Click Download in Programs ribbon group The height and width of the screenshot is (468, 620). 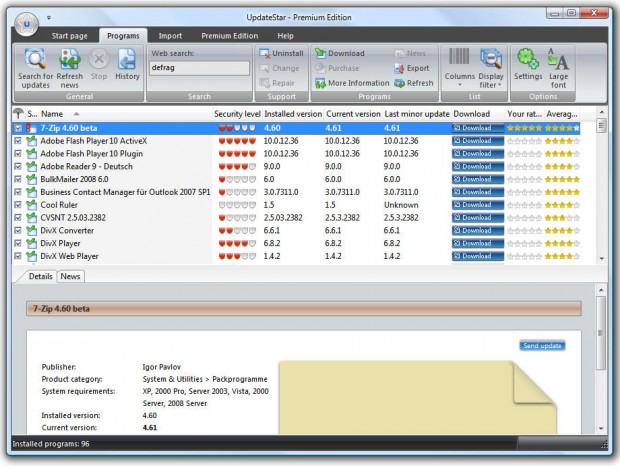point(340,53)
